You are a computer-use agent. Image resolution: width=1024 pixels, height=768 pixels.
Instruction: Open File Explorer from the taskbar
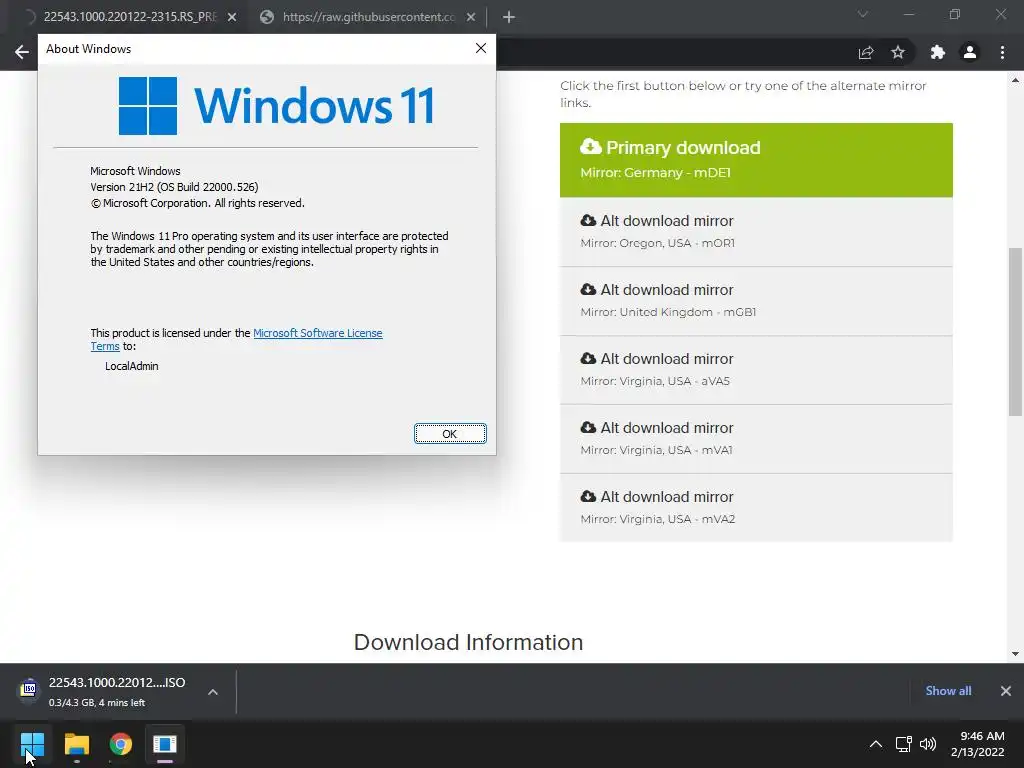[x=76, y=744]
